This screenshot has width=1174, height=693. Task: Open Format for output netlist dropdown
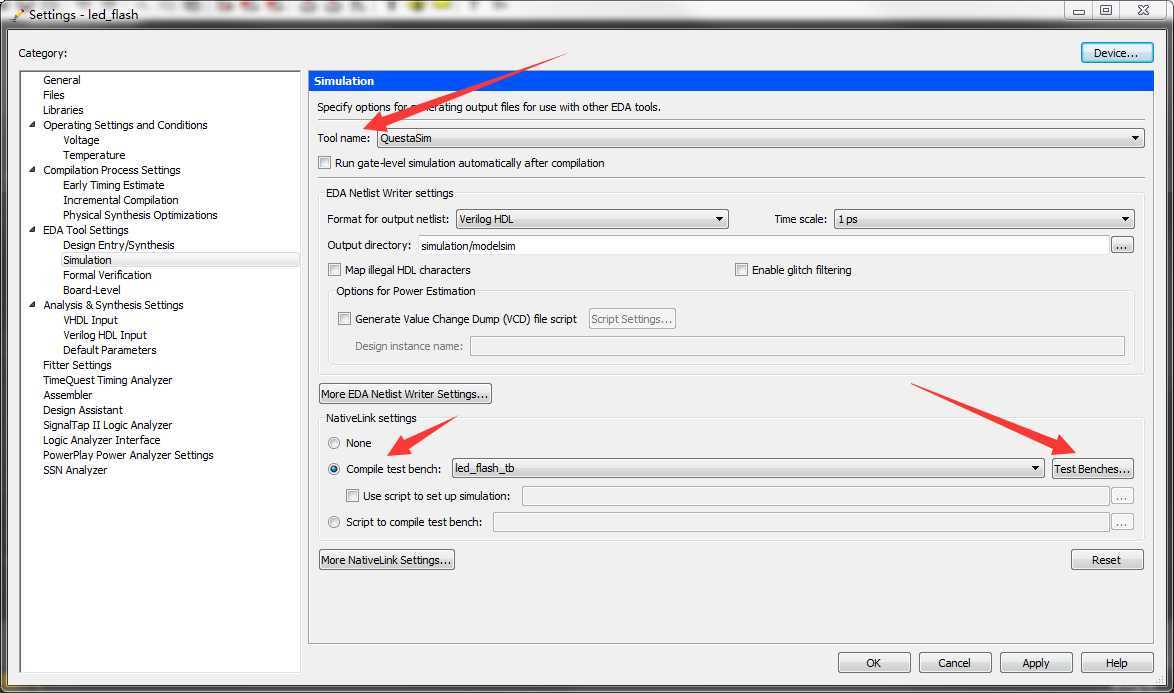(x=591, y=219)
